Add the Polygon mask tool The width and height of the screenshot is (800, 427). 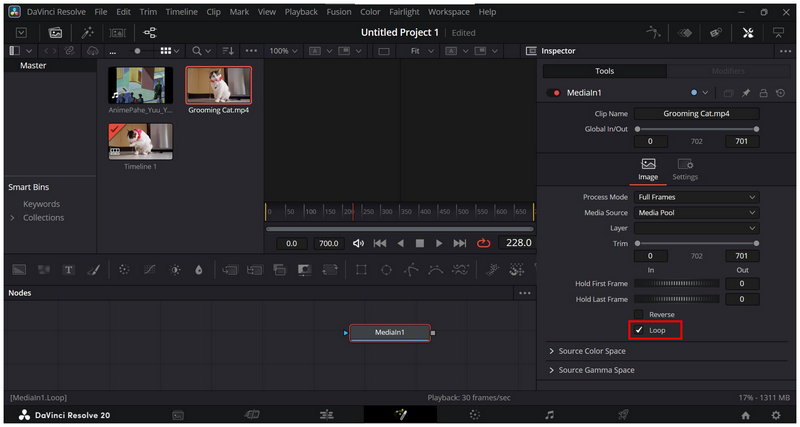[411, 270]
